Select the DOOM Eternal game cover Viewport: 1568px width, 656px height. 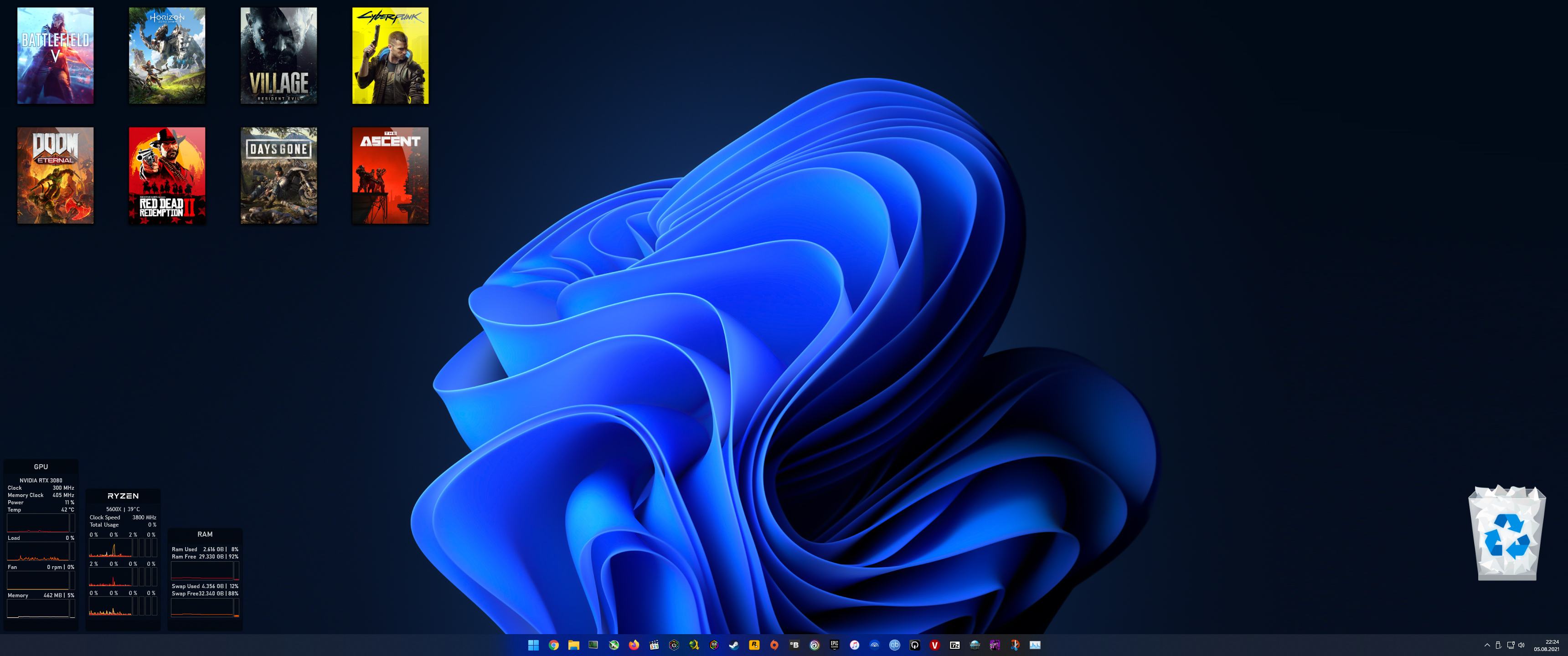pos(56,175)
